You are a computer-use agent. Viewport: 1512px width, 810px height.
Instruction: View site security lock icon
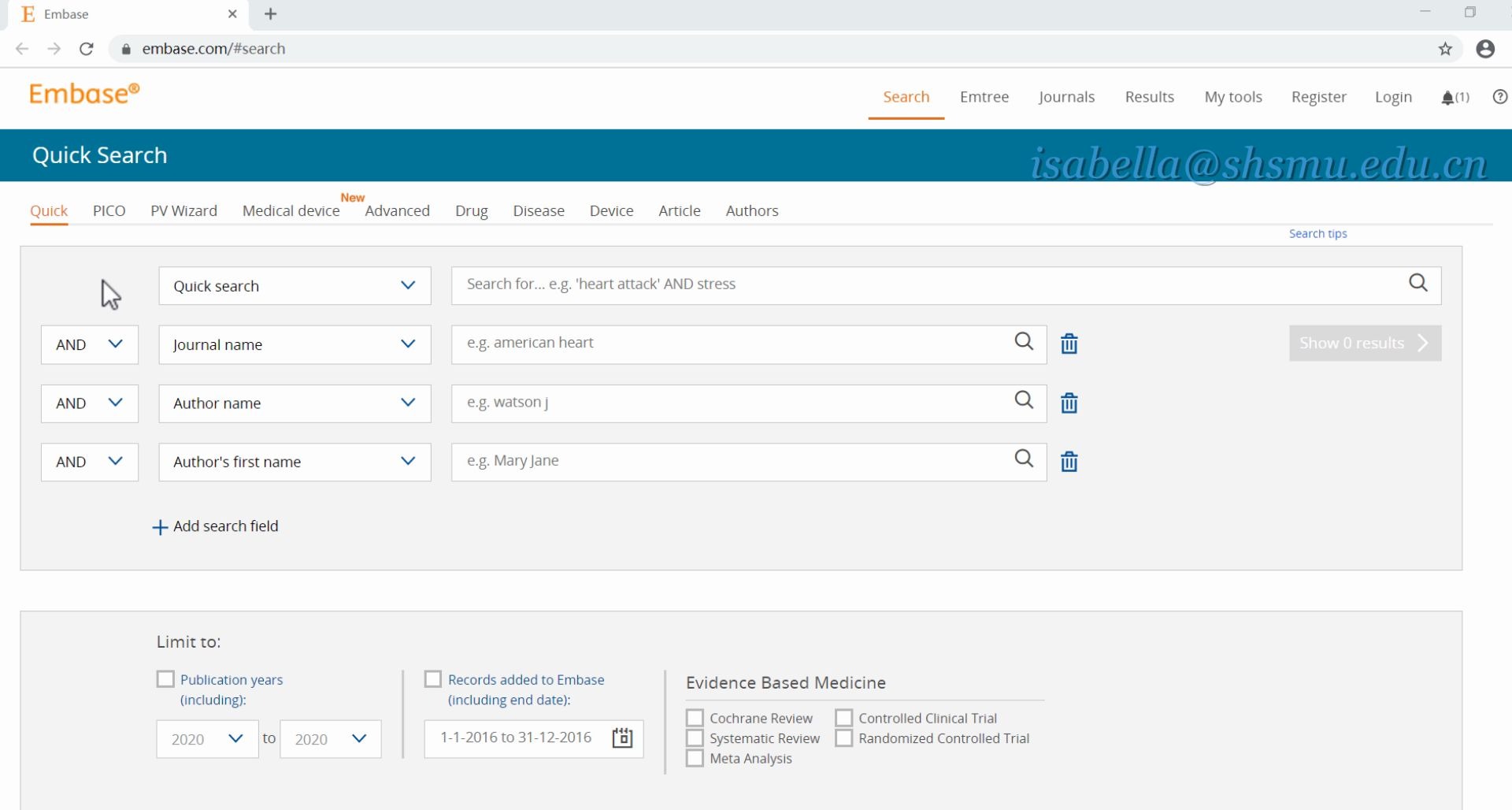pyautogui.click(x=126, y=49)
